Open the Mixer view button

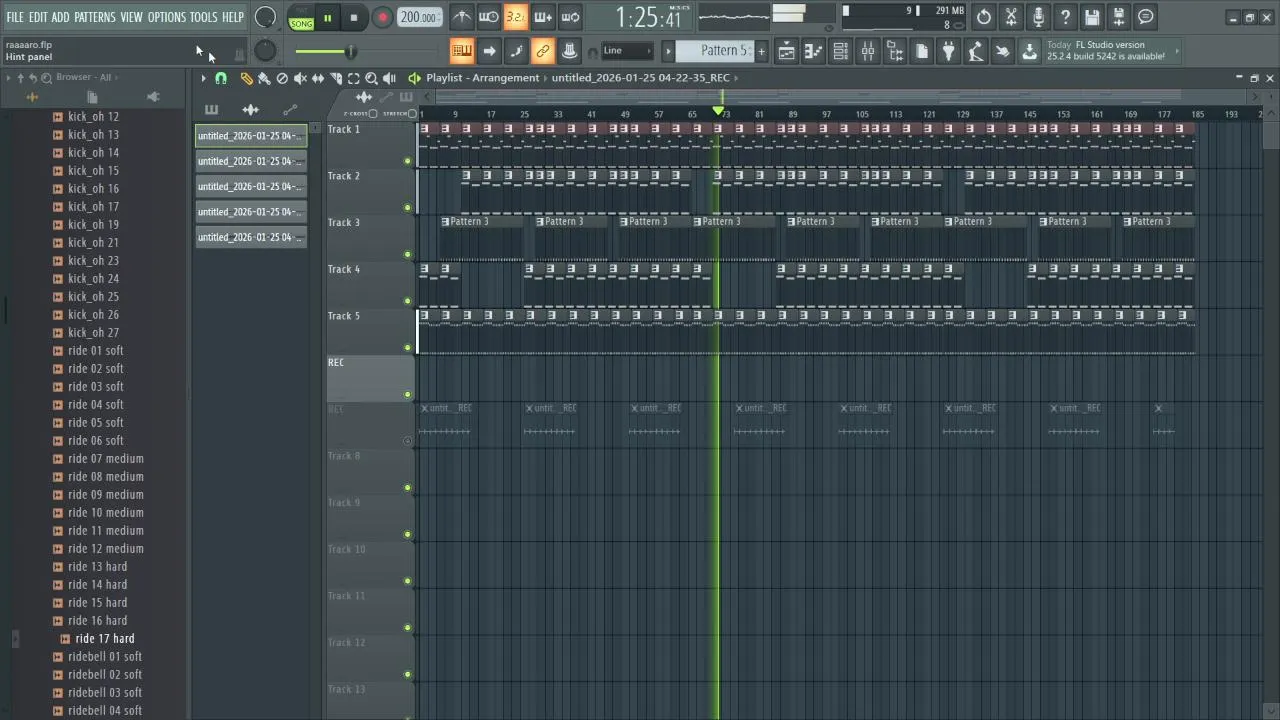click(x=868, y=51)
